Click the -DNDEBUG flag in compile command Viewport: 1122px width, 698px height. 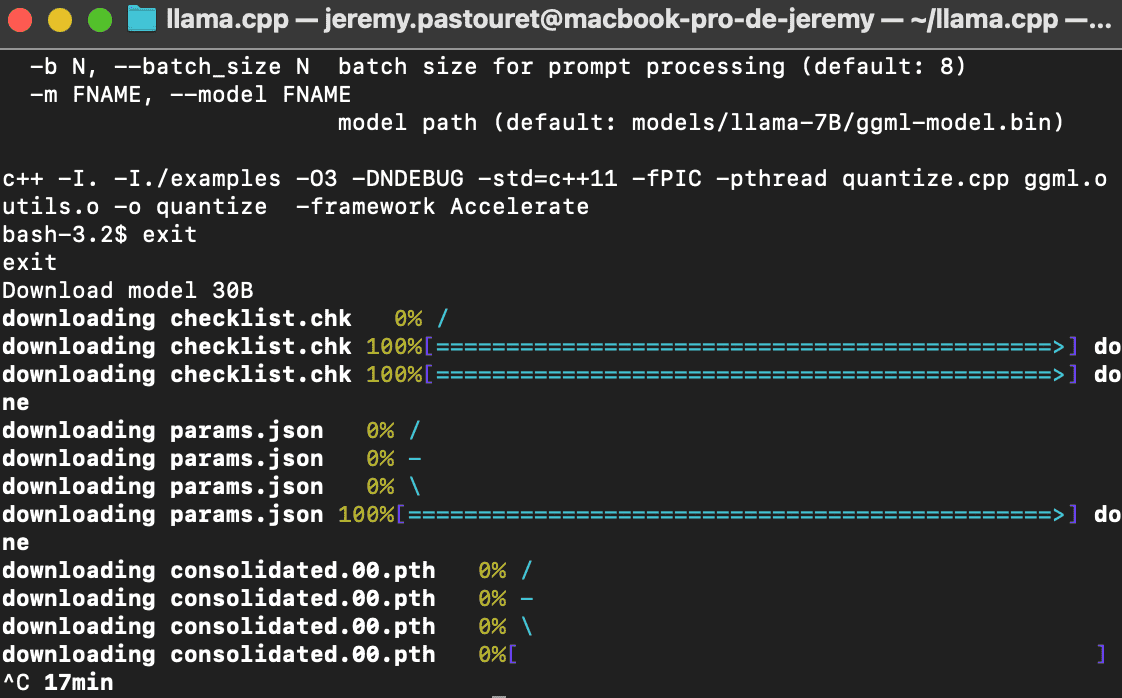[x=408, y=179]
